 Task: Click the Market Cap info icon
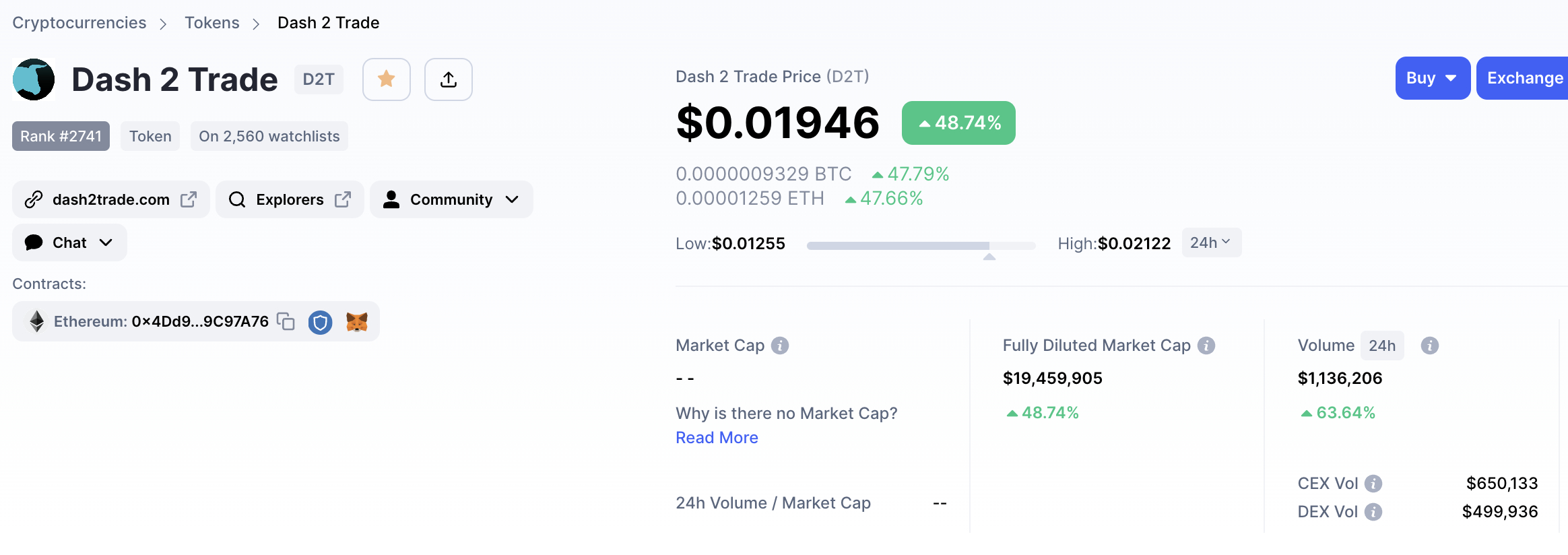[x=780, y=346]
